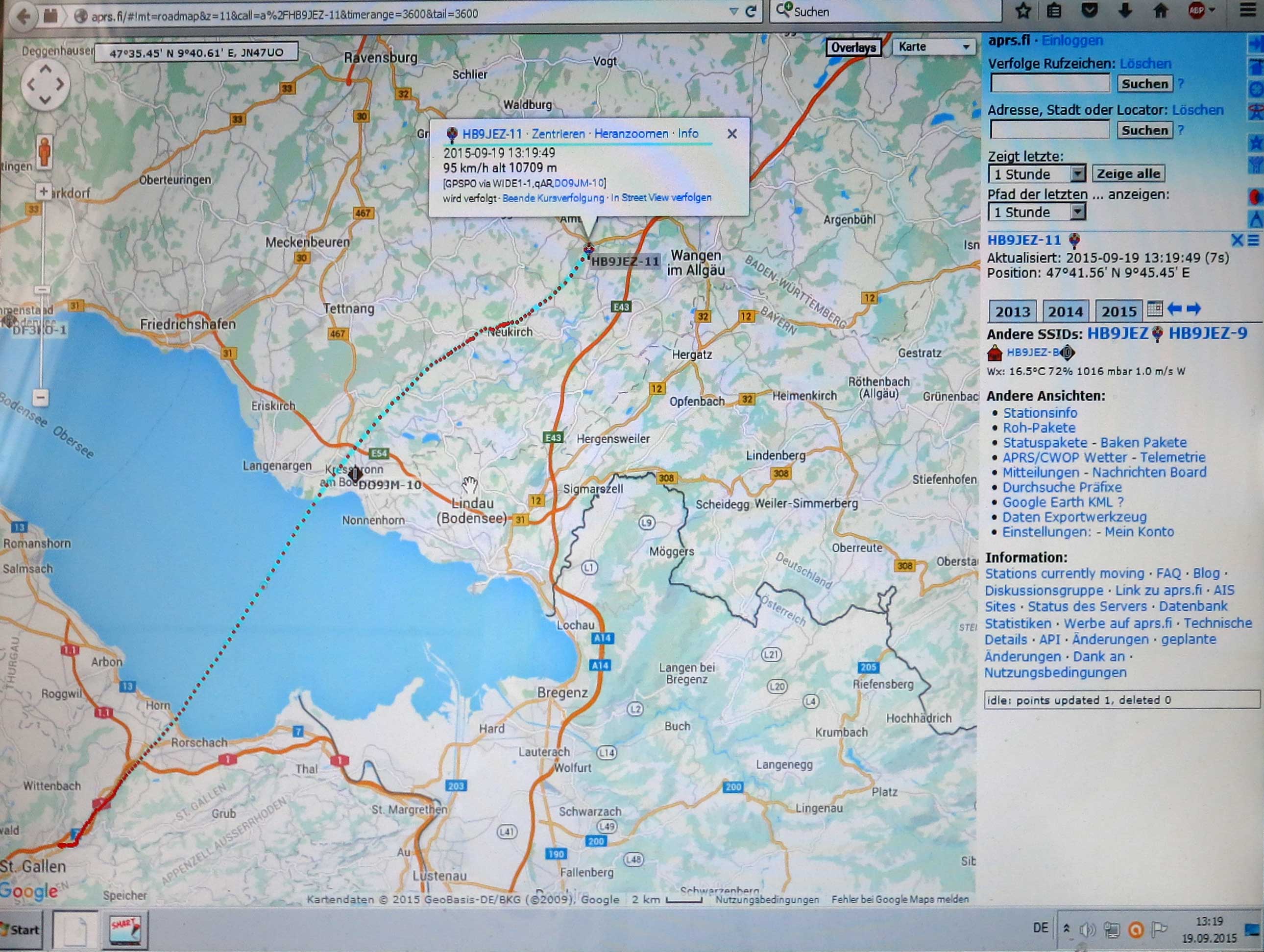The width and height of the screenshot is (1264, 952).
Task: Go back with the browser back arrow
Action: click(23, 17)
